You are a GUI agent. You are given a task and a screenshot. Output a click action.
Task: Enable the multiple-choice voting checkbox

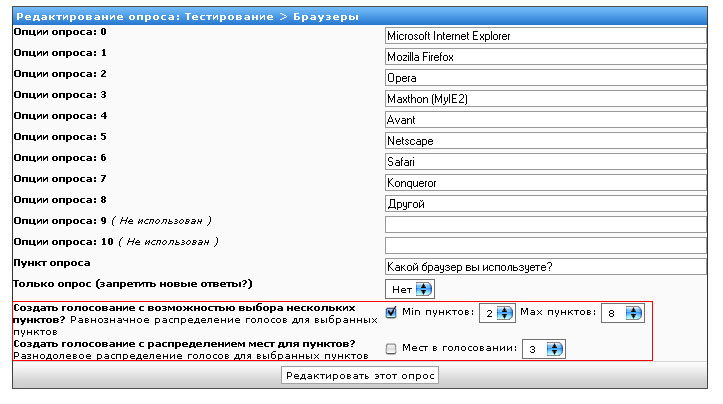point(392,313)
